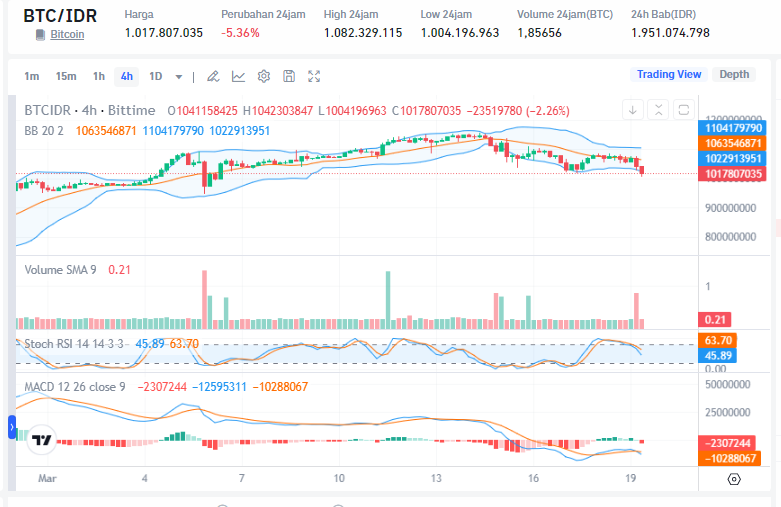Screen dimensions: 781x507
Task: Select the 4h timeframe
Action: [126, 76]
